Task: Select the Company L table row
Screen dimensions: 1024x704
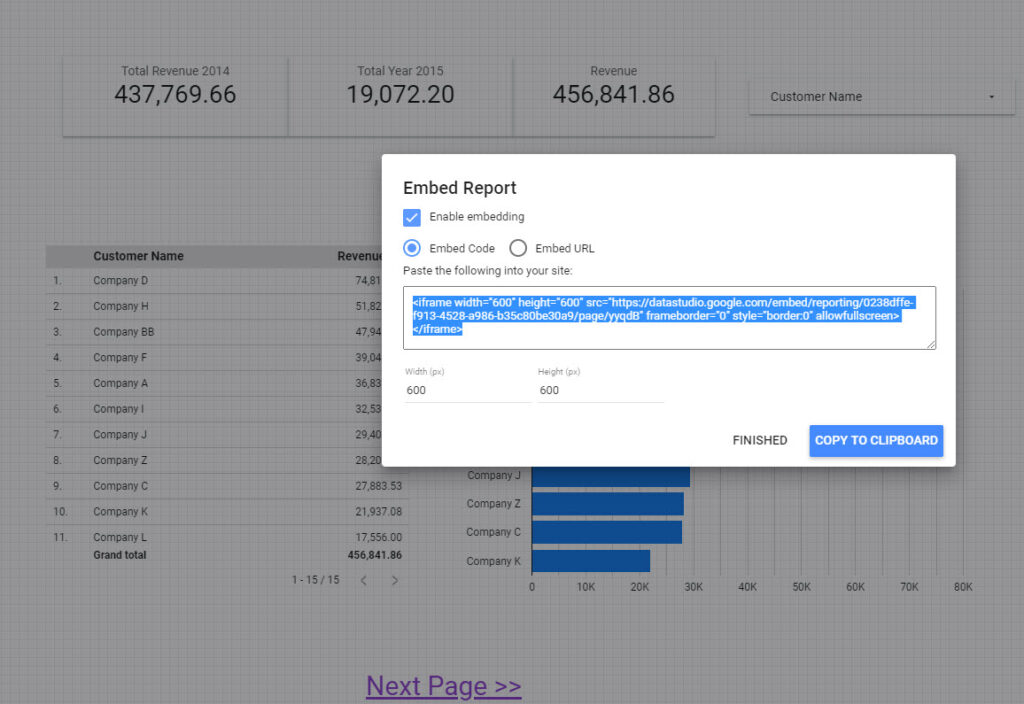Action: [227, 537]
